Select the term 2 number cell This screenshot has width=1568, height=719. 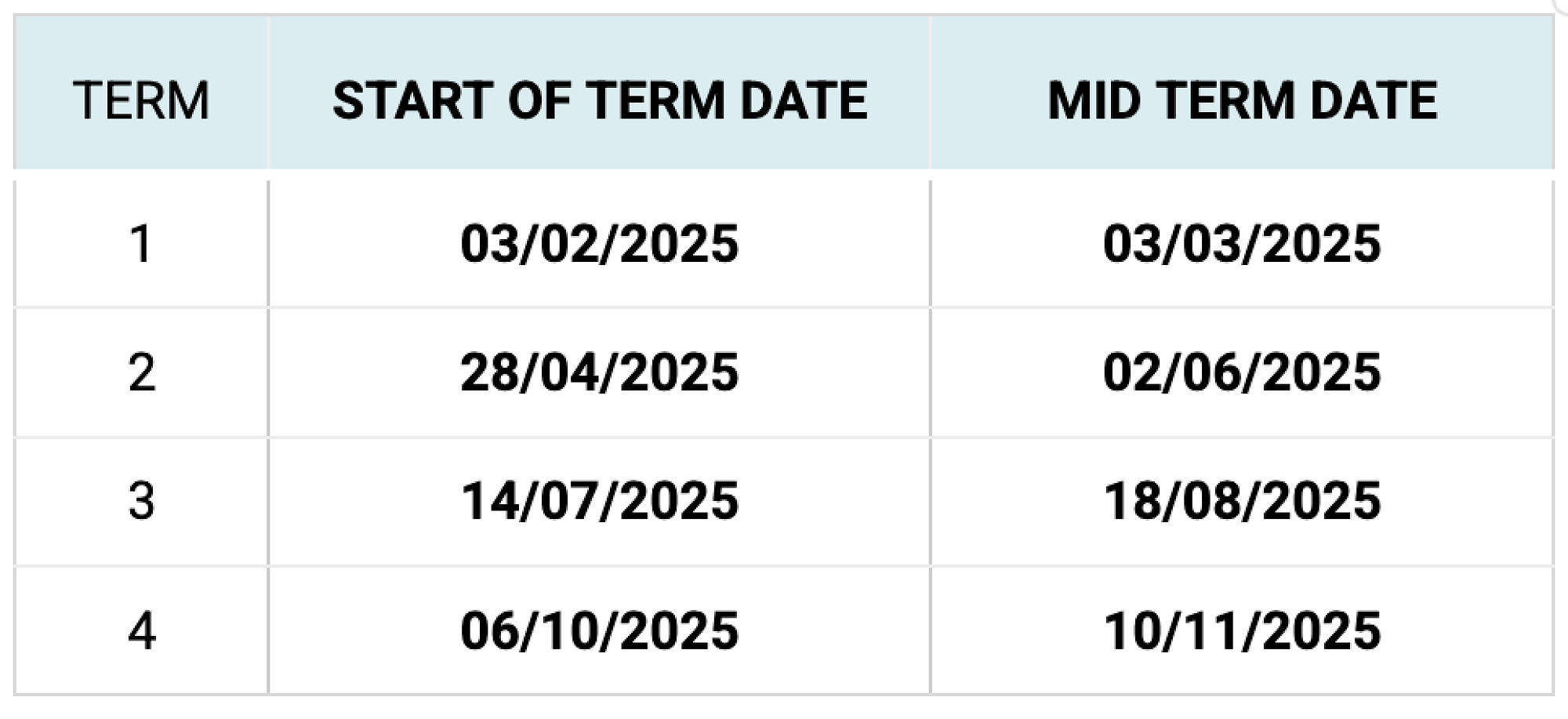141,372
